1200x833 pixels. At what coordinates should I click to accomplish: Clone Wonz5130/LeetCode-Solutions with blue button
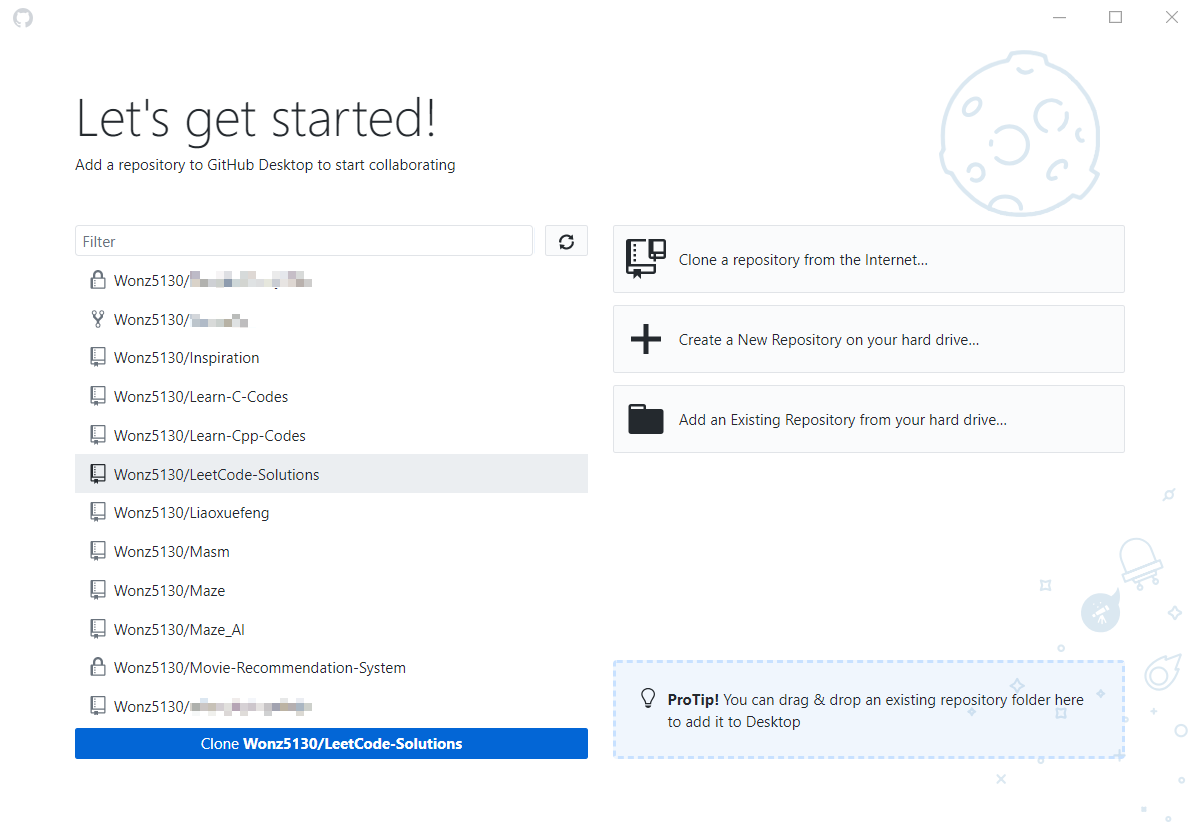point(331,743)
